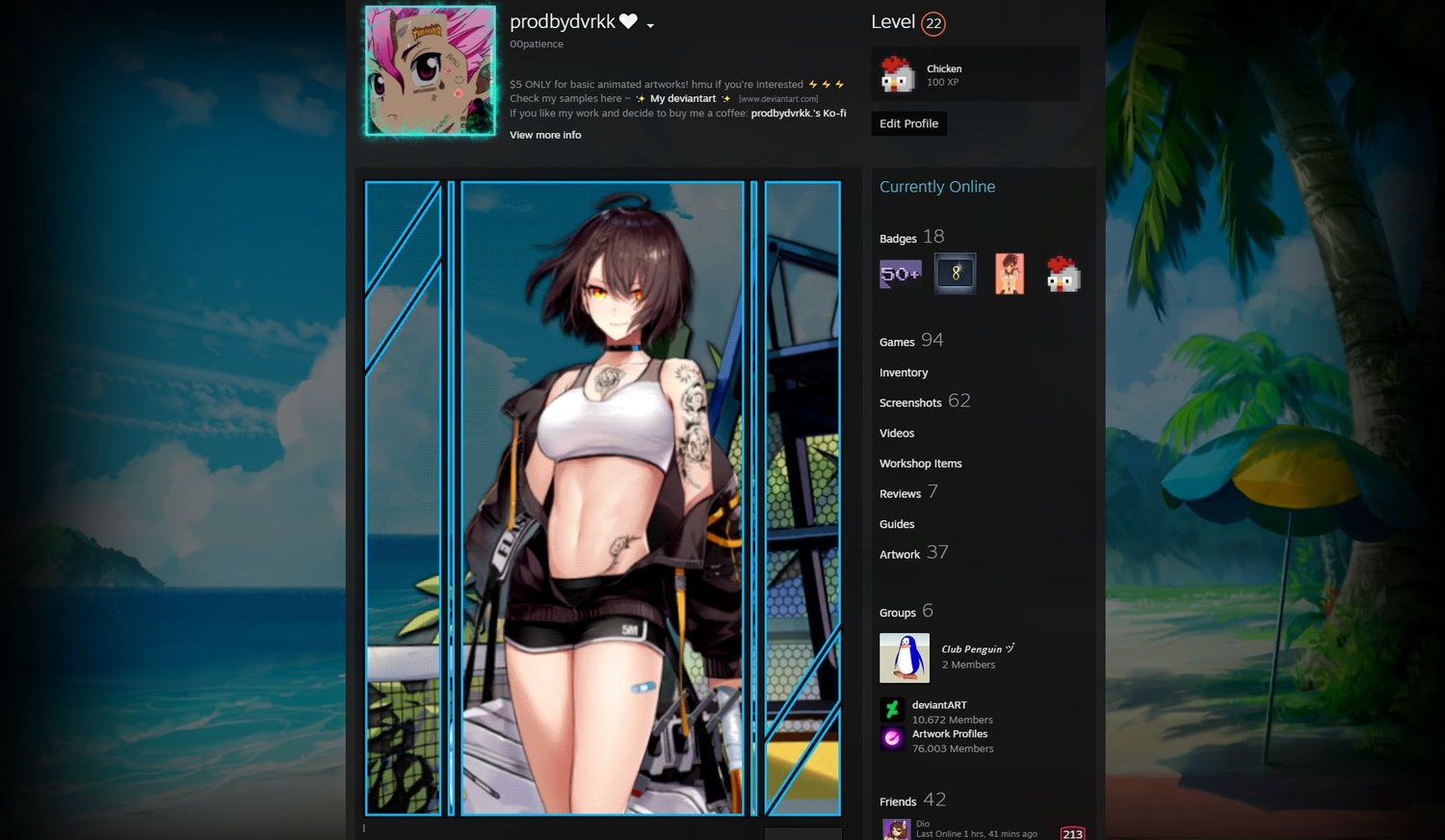1445x840 pixels.
Task: Open the Groups 6 link
Action: point(906,611)
